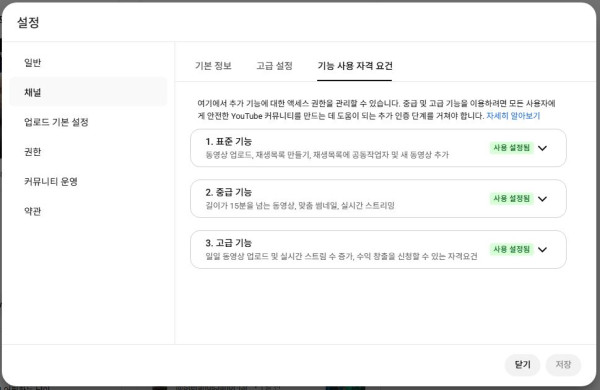Screen dimensions: 600x390
Task: Click 사용 설정됨 badge in 중급 기능 row
Action: 511,199
